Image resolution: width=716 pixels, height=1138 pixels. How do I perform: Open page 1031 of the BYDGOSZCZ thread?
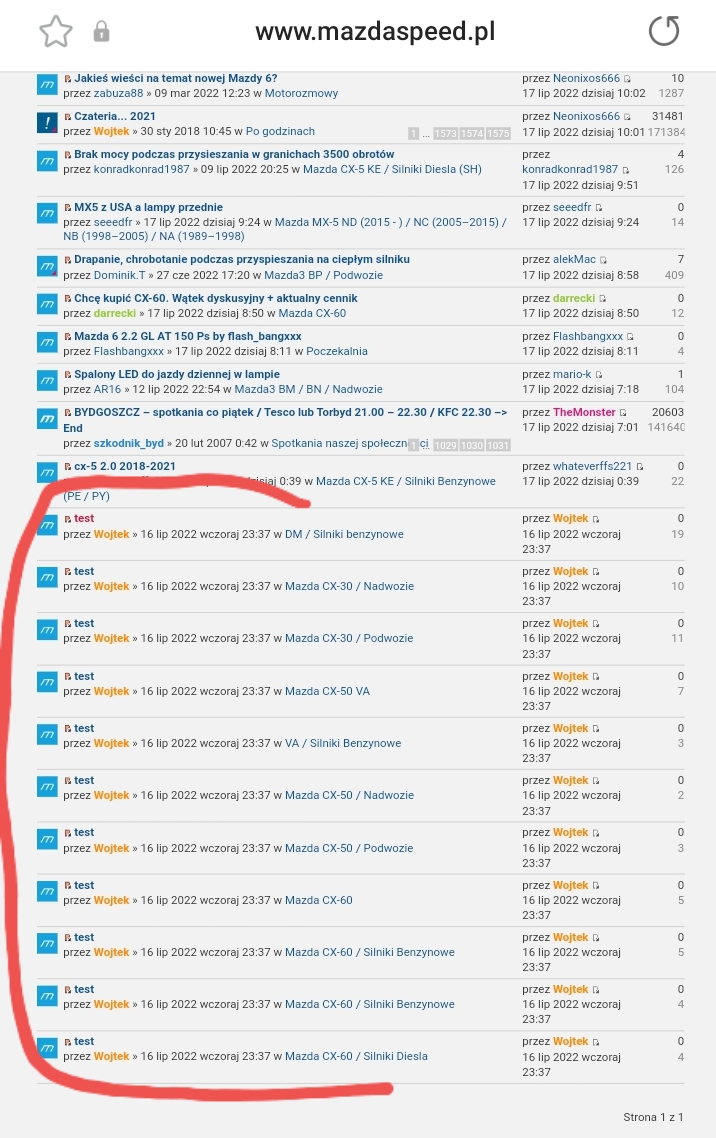498,445
